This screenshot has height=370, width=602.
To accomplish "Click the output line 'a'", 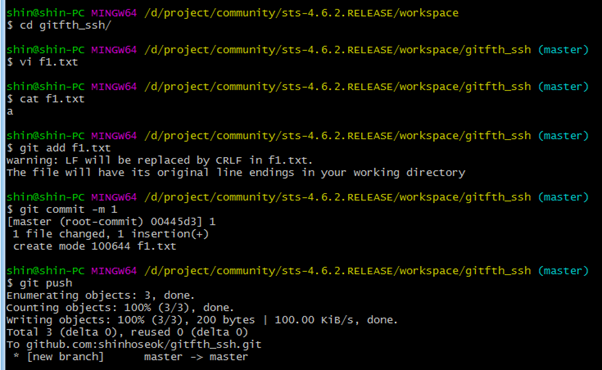I will point(10,112).
